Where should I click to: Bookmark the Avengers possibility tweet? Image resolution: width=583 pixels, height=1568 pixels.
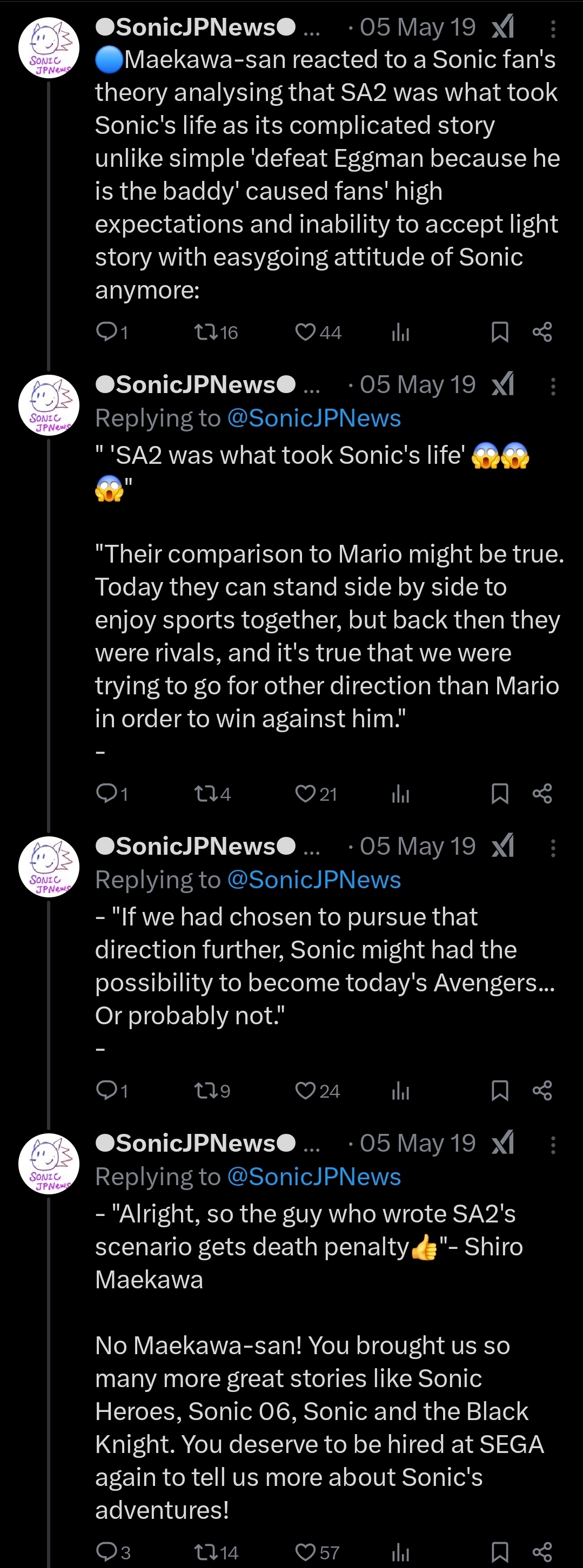point(500,1090)
